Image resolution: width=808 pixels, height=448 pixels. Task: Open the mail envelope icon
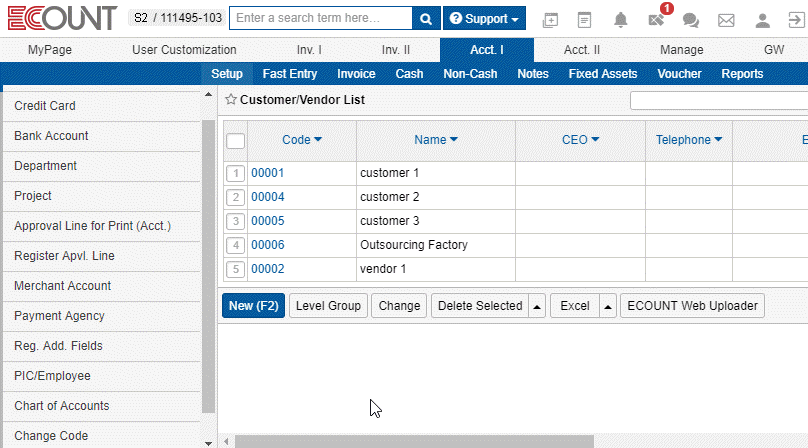(726, 20)
